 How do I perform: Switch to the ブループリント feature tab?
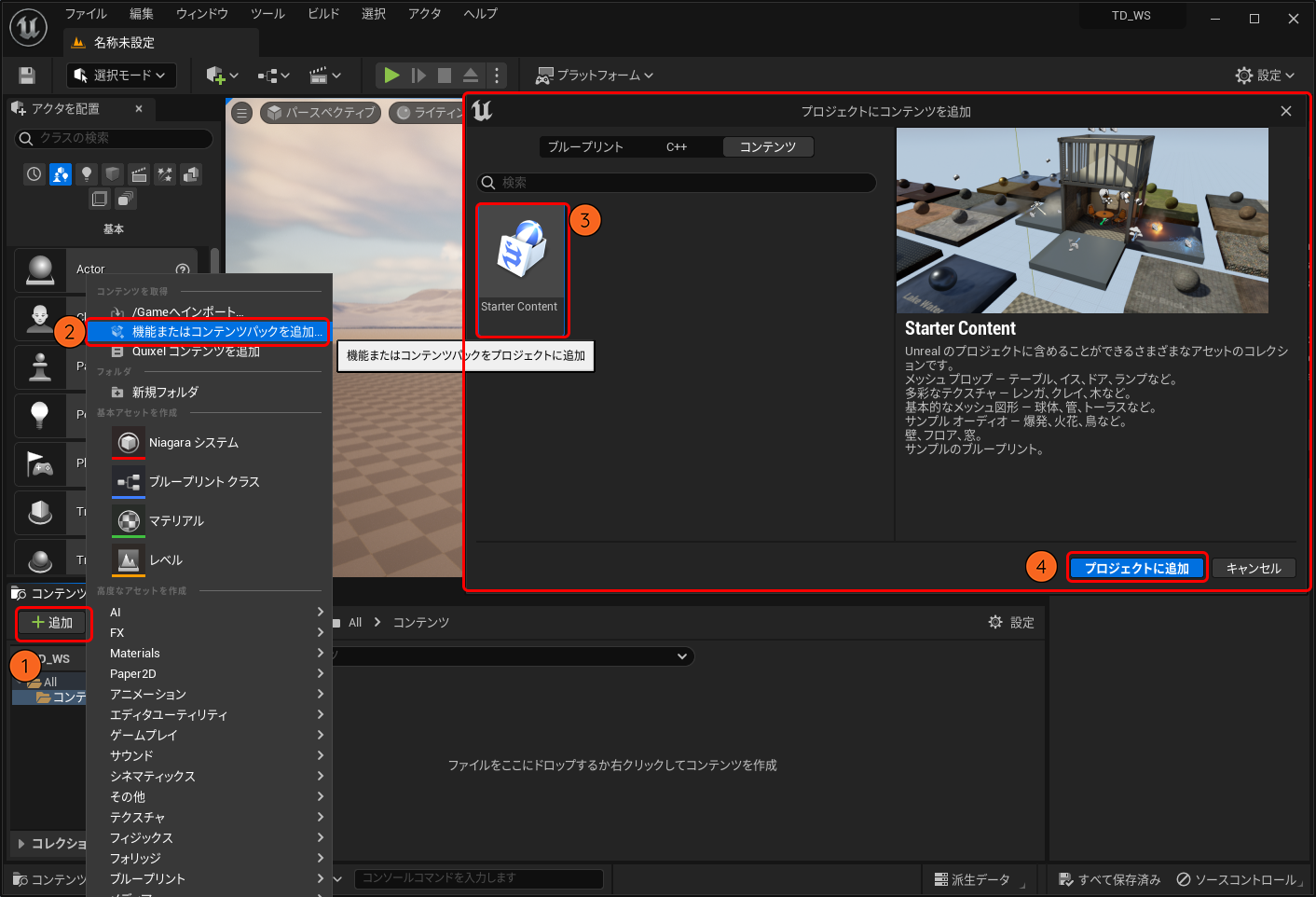click(x=585, y=147)
